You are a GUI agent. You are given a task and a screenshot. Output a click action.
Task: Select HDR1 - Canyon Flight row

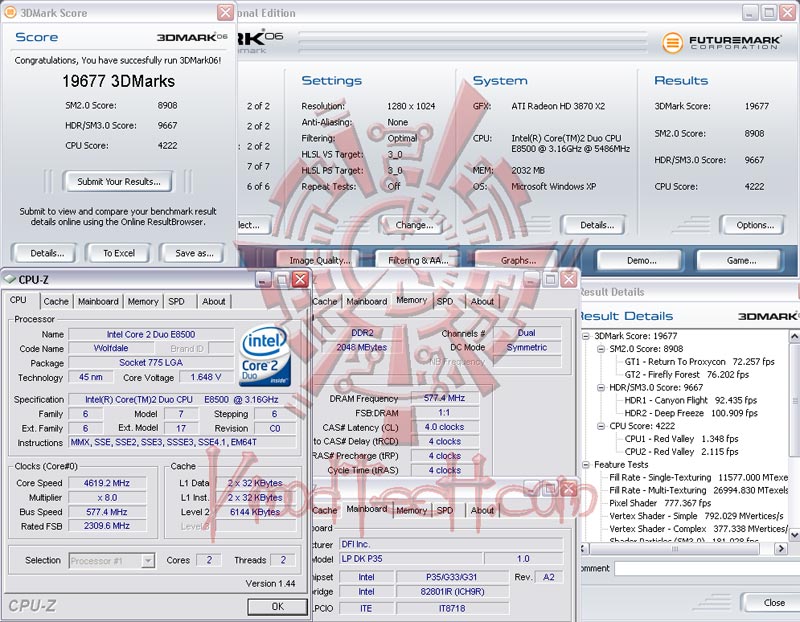click(690, 400)
